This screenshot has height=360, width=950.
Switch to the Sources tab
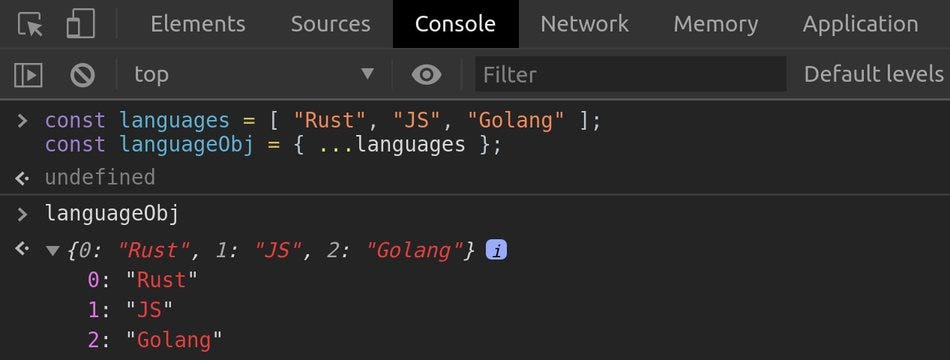click(x=330, y=24)
